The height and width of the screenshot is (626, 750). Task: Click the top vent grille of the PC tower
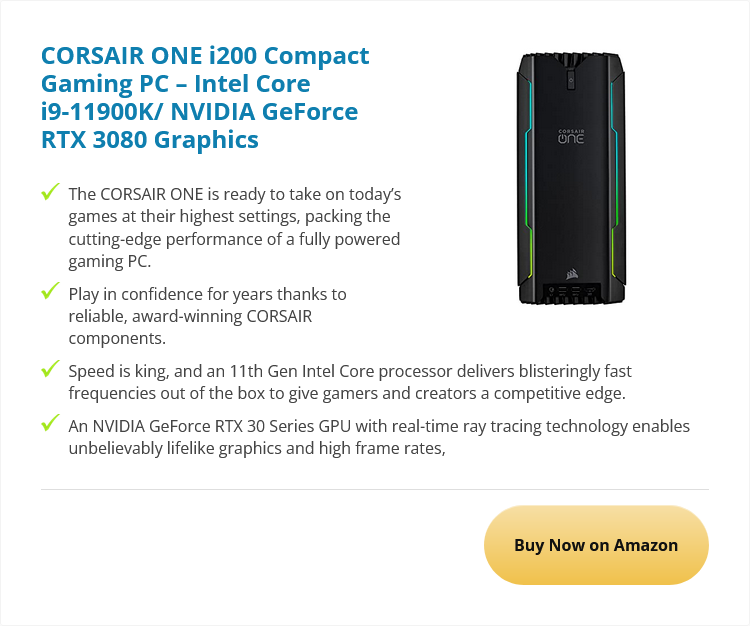[x=571, y=58]
